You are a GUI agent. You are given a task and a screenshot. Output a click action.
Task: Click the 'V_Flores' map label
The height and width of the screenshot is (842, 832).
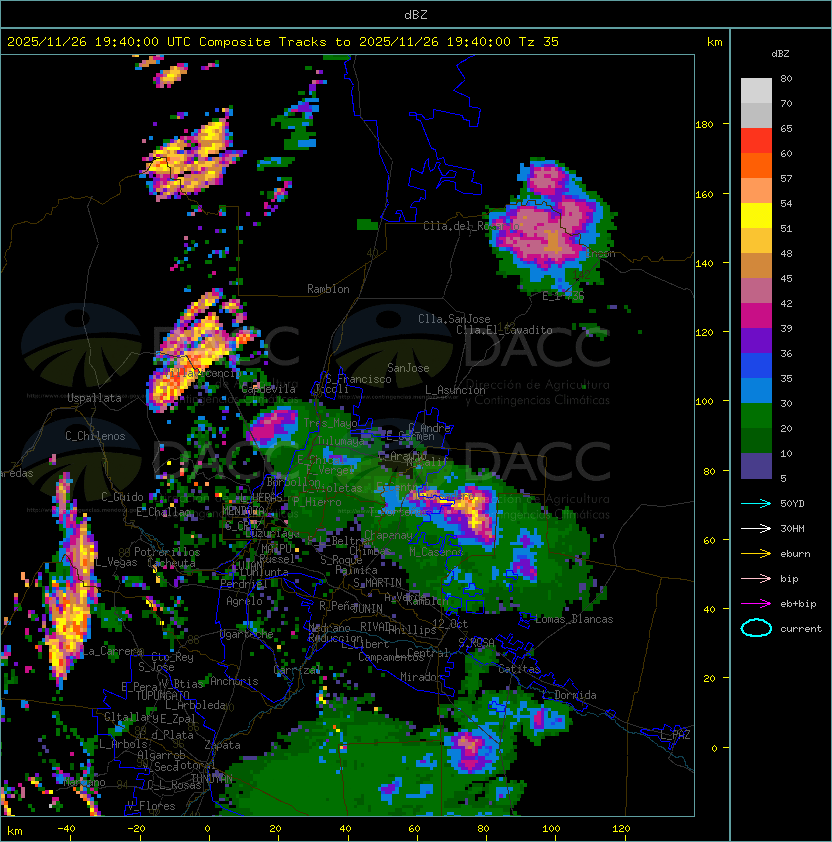pyautogui.click(x=151, y=806)
